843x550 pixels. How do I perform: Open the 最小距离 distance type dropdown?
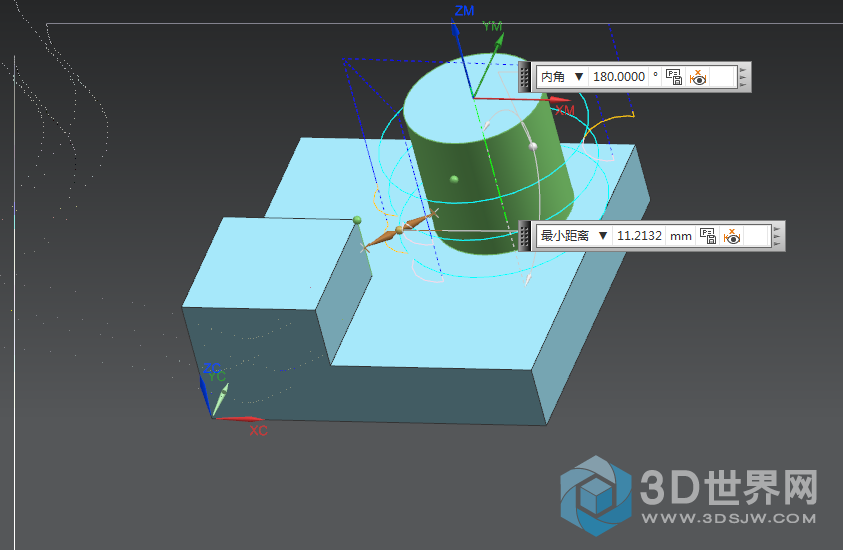pyautogui.click(x=602, y=236)
